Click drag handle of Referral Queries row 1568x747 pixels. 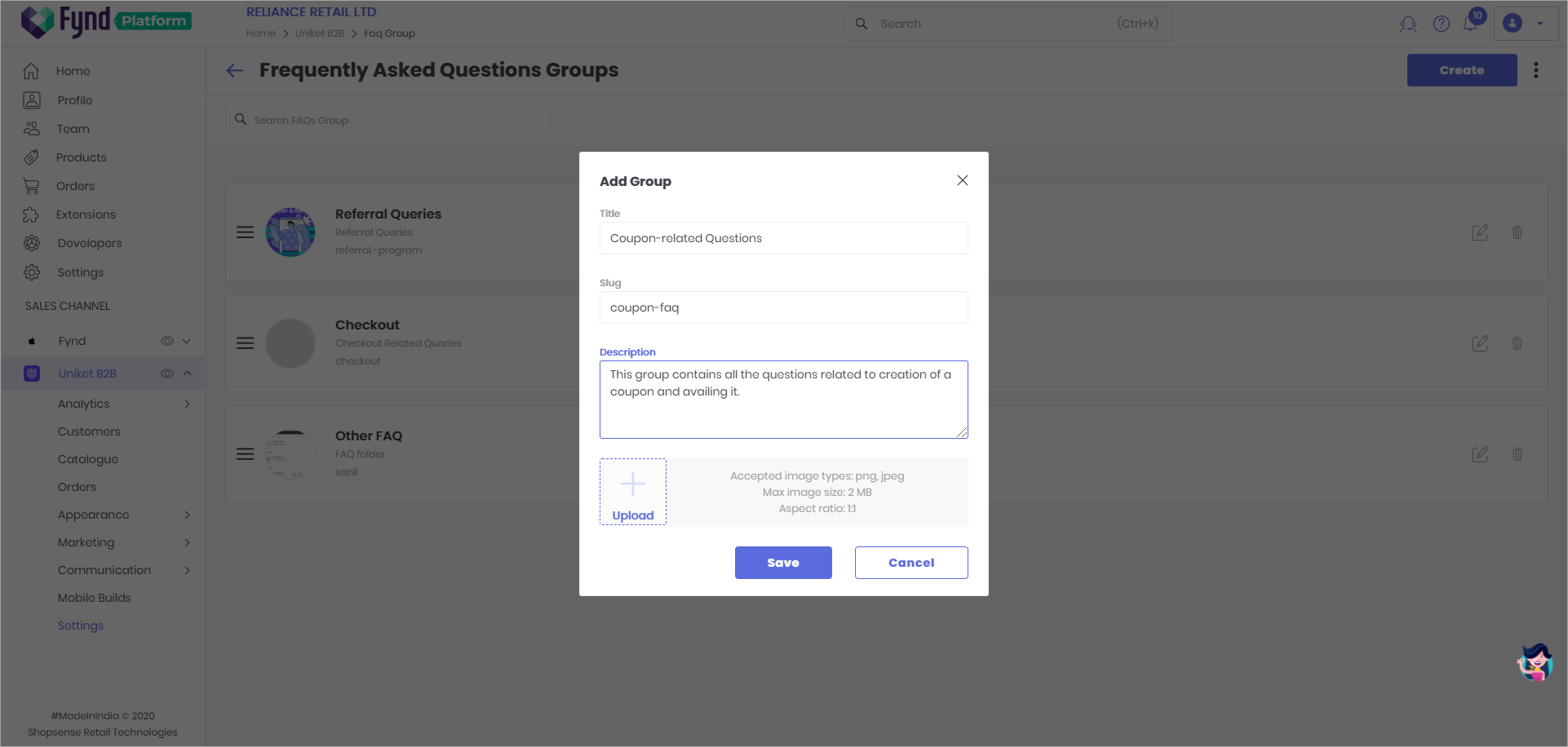245,232
